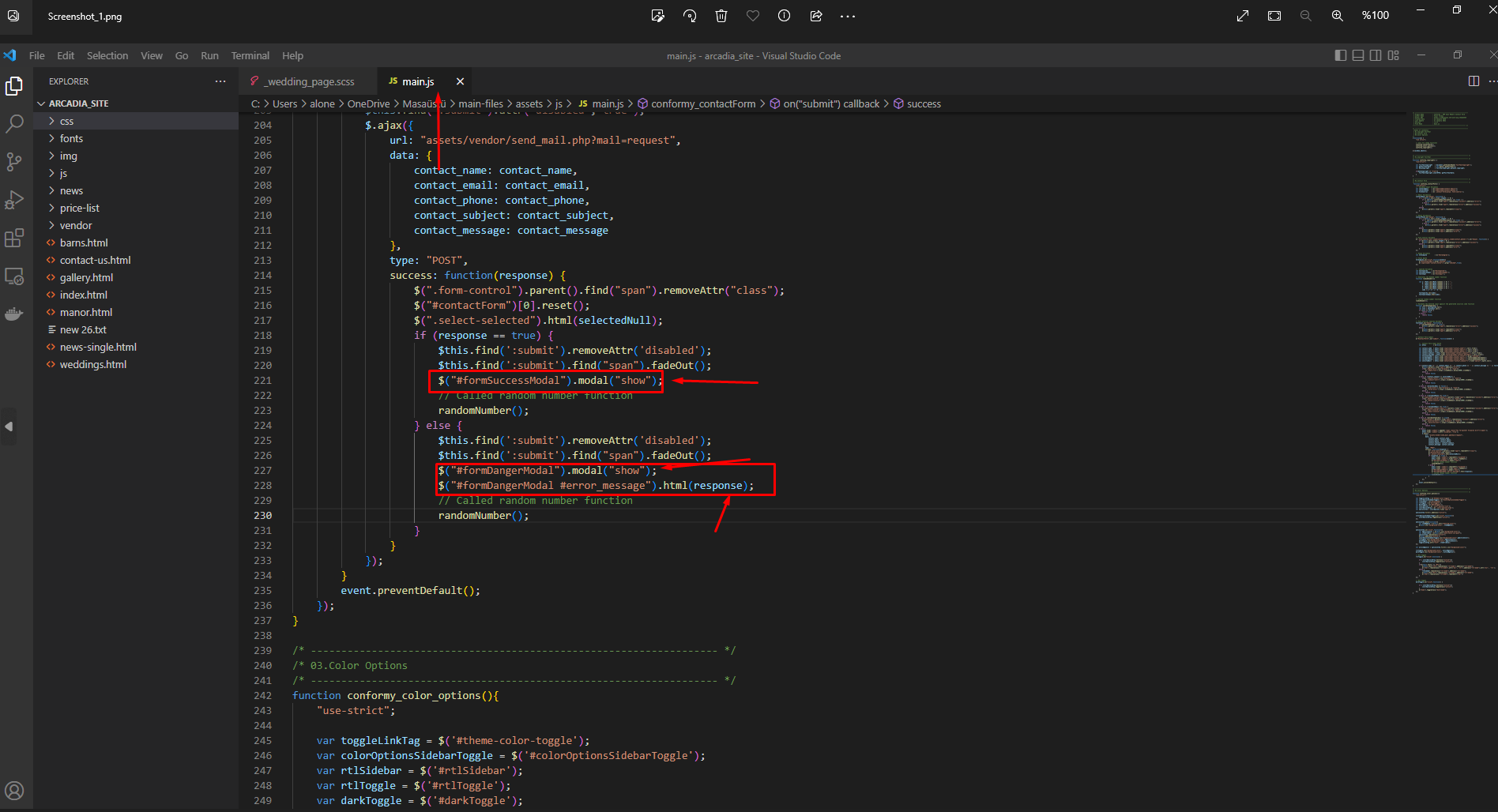Image resolution: width=1498 pixels, height=812 pixels.
Task: Open the Extensions view
Action: (x=14, y=238)
